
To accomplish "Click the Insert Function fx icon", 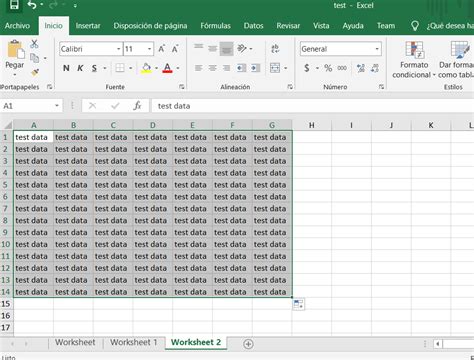I will [137, 106].
